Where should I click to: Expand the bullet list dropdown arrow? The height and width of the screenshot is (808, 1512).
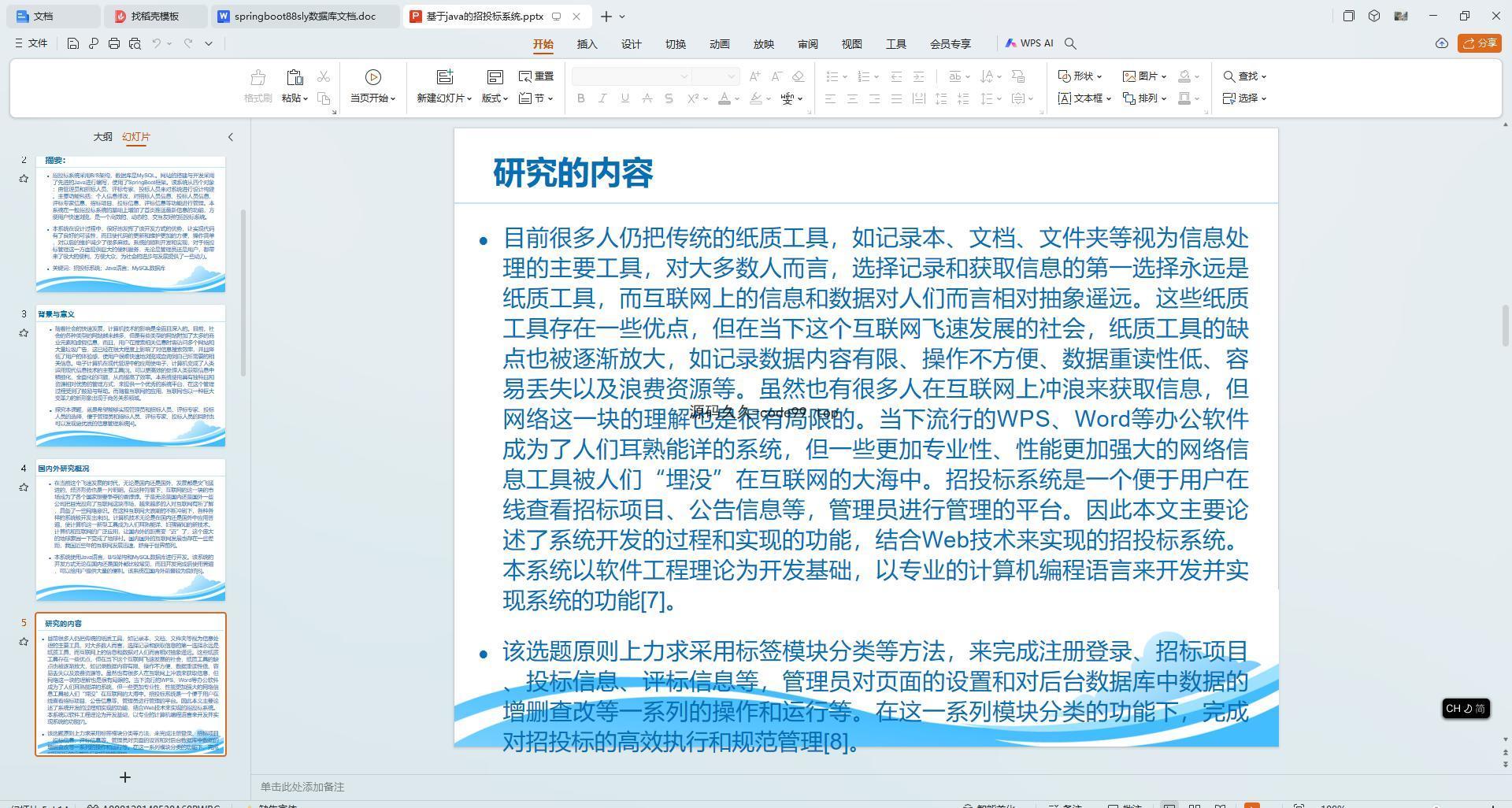(x=845, y=77)
